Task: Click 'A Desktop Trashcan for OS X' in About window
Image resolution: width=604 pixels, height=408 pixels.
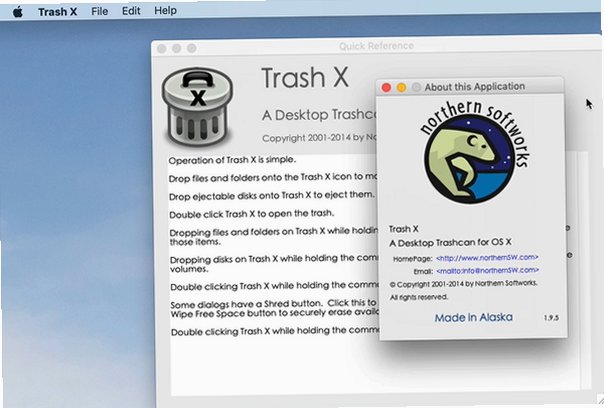Action: click(x=450, y=243)
